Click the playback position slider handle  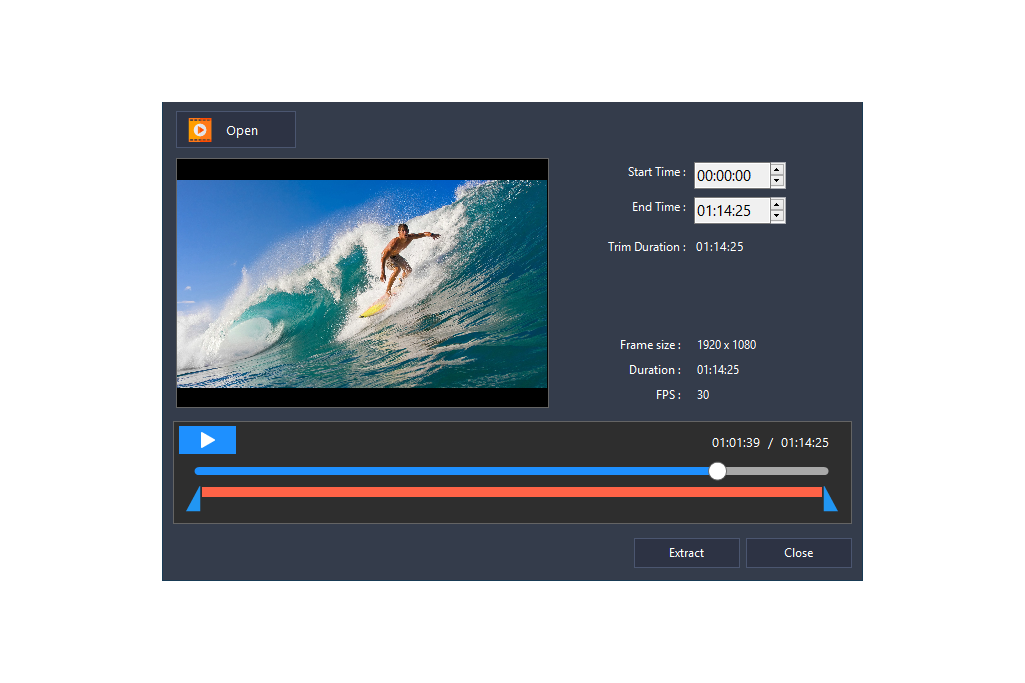[717, 470]
